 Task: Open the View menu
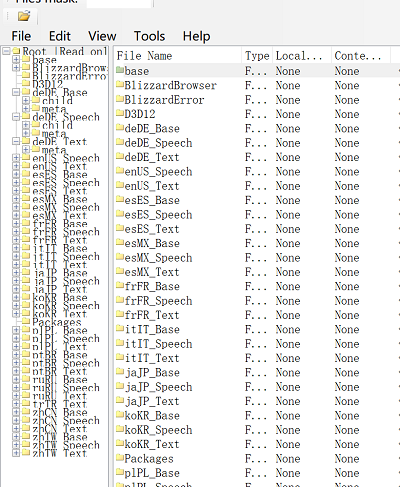pyautogui.click(x=102, y=36)
